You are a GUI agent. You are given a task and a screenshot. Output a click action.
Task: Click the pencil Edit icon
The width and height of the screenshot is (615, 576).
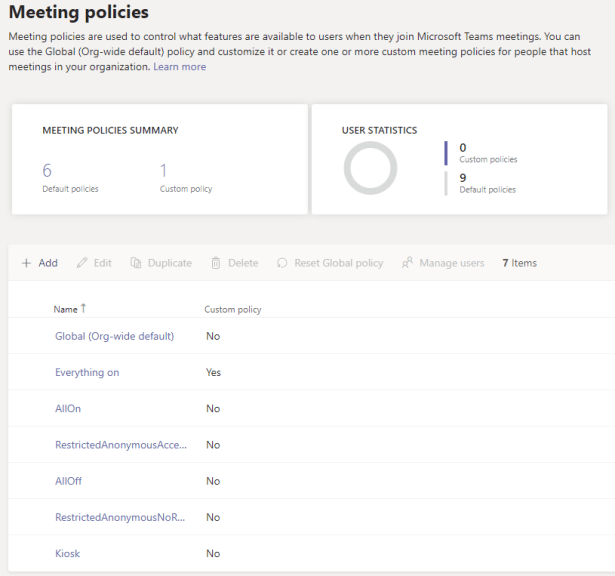click(x=83, y=263)
